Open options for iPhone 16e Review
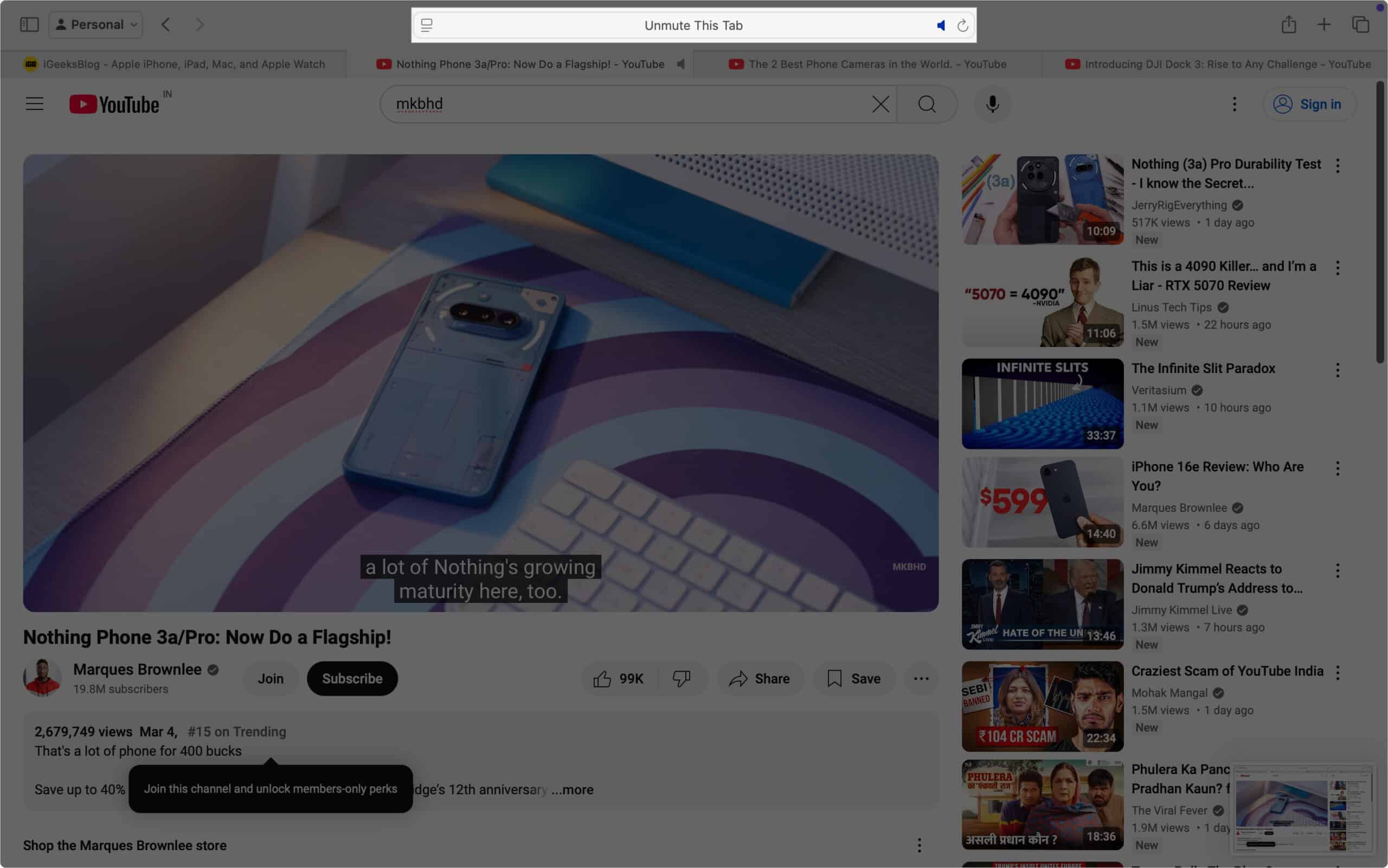The width and height of the screenshot is (1388, 868). coord(1338,469)
